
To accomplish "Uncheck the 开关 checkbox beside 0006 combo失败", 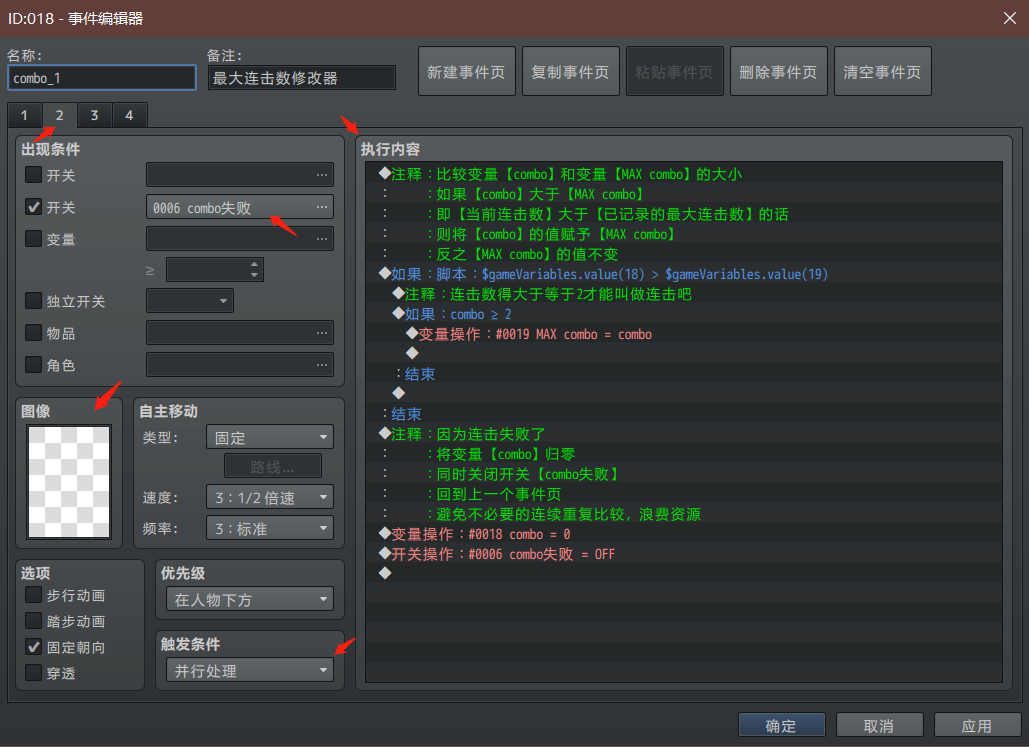I will 33,207.
